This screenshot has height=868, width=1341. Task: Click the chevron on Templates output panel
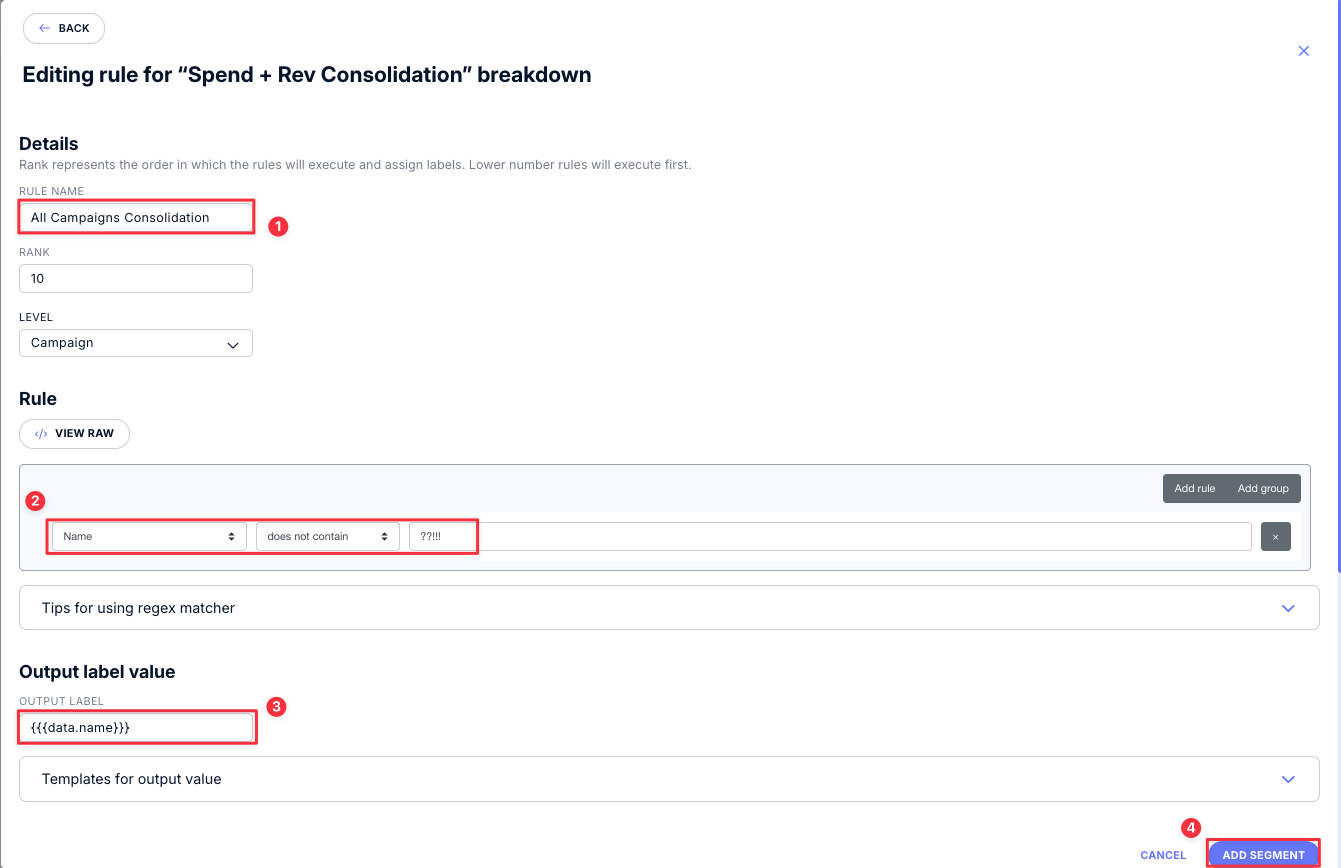pyautogui.click(x=1288, y=779)
